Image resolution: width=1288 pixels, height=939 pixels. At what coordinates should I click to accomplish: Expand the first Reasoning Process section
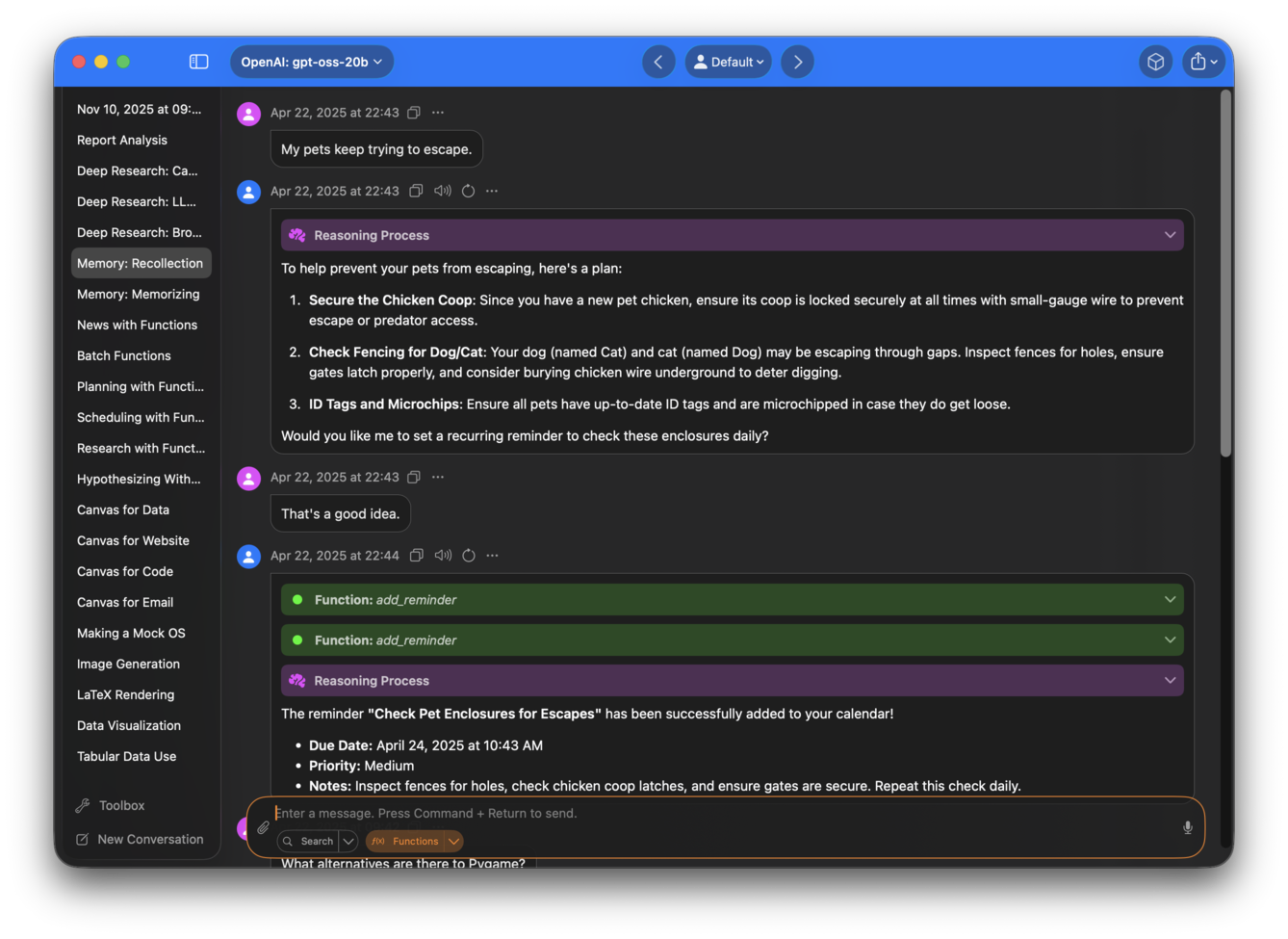tap(732, 235)
